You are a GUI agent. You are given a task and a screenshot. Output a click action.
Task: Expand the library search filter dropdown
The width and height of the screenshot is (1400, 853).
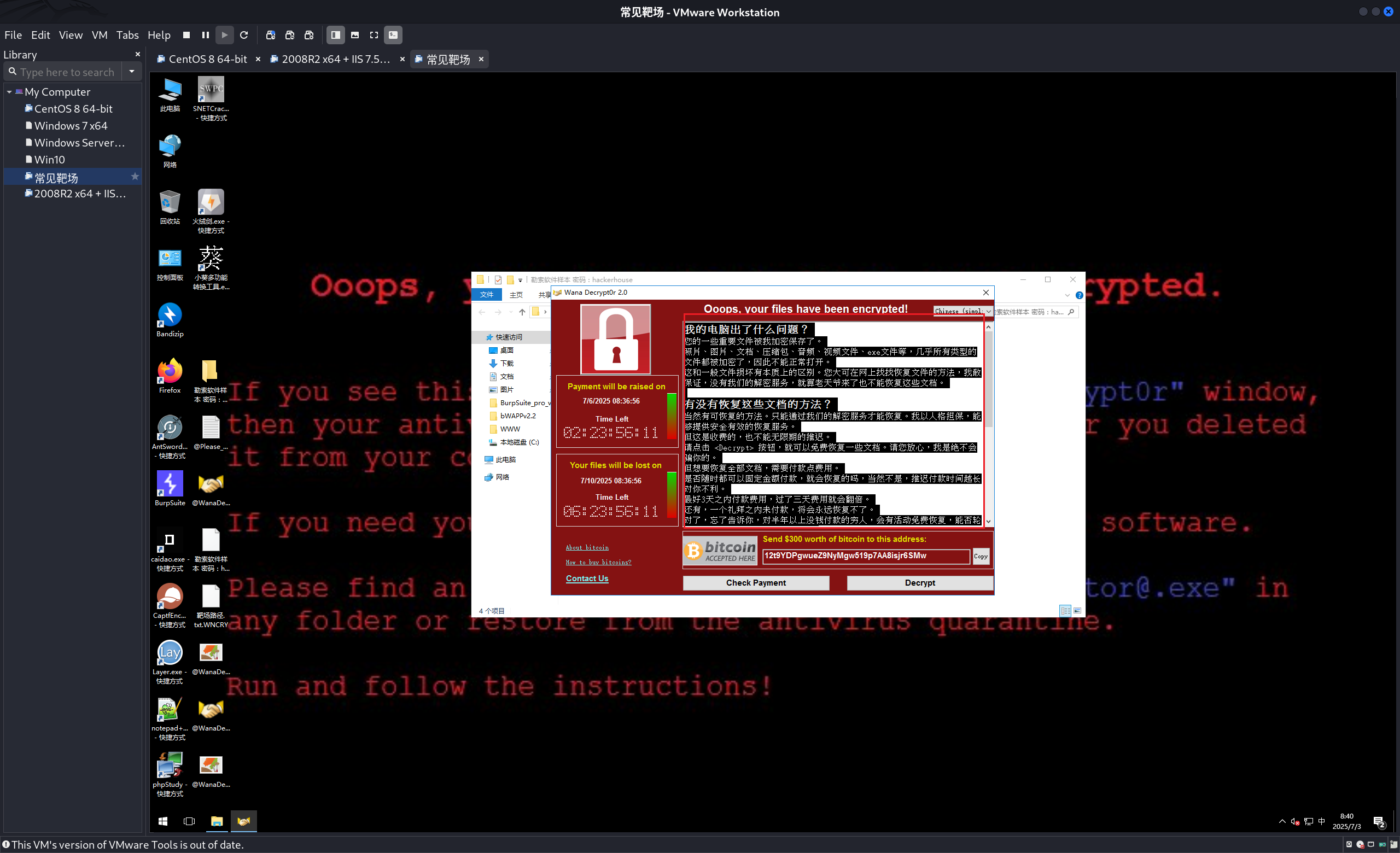point(132,72)
